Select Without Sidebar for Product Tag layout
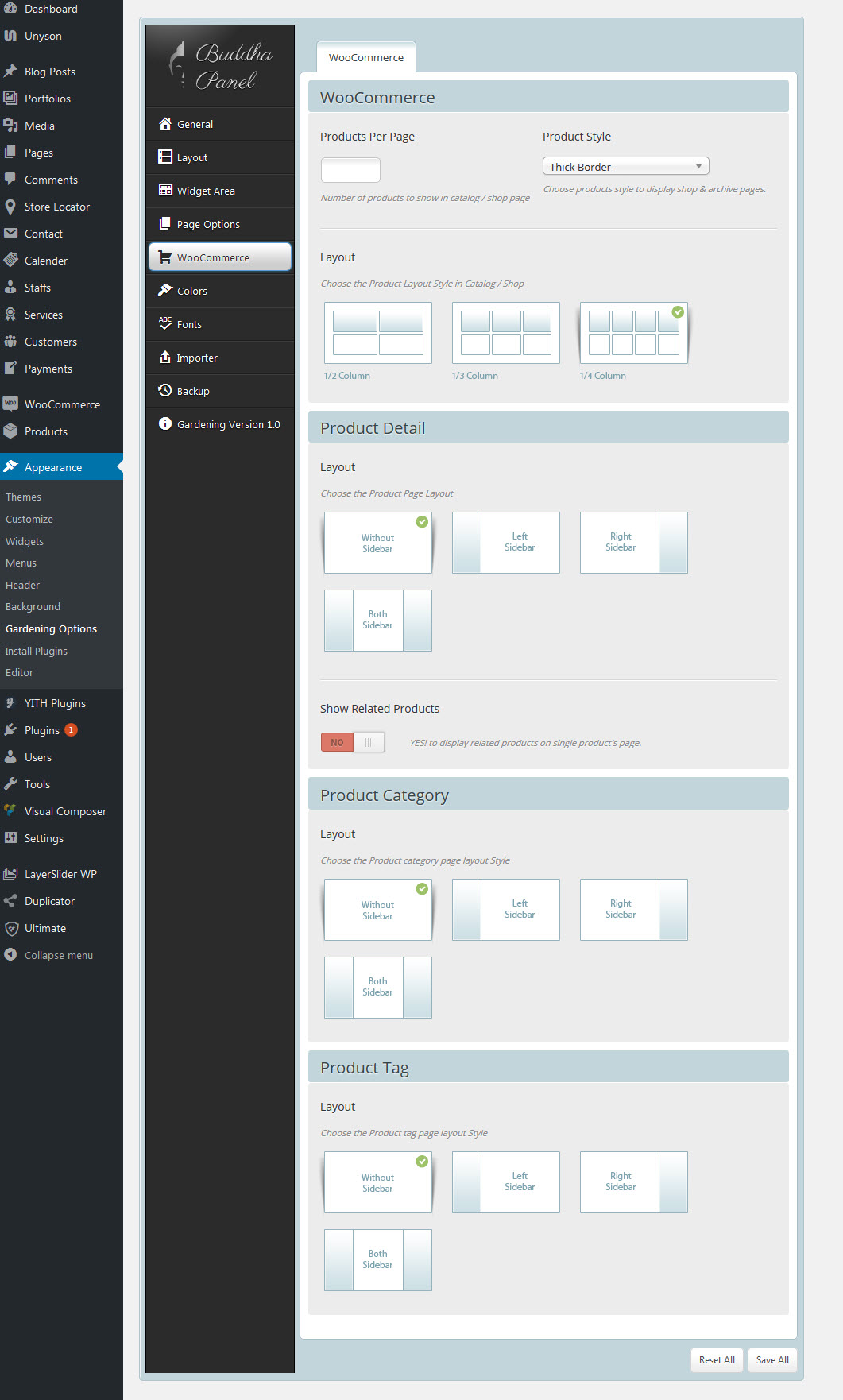The image size is (843, 1400). 378,1182
